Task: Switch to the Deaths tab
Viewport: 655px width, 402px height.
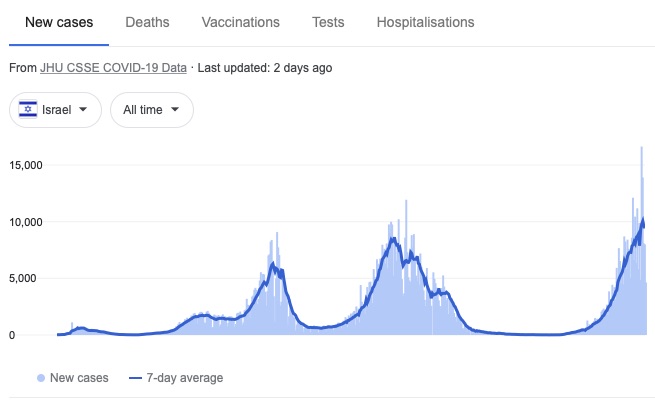Action: pos(147,22)
